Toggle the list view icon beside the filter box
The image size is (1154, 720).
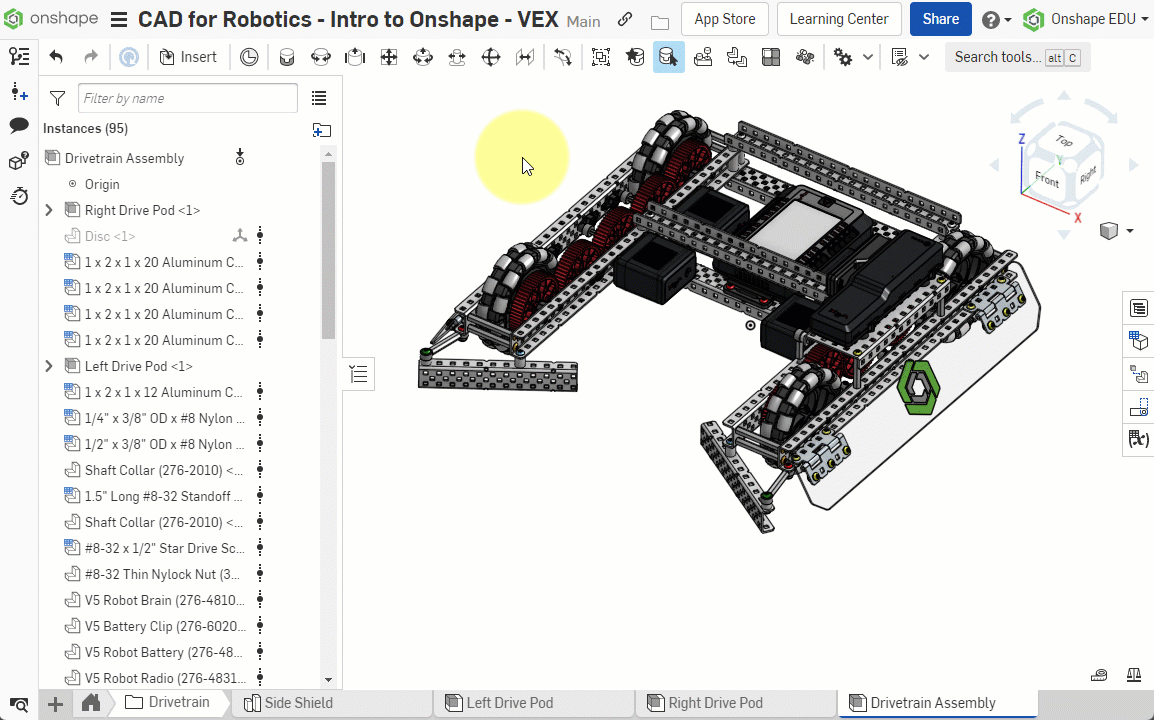[319, 98]
